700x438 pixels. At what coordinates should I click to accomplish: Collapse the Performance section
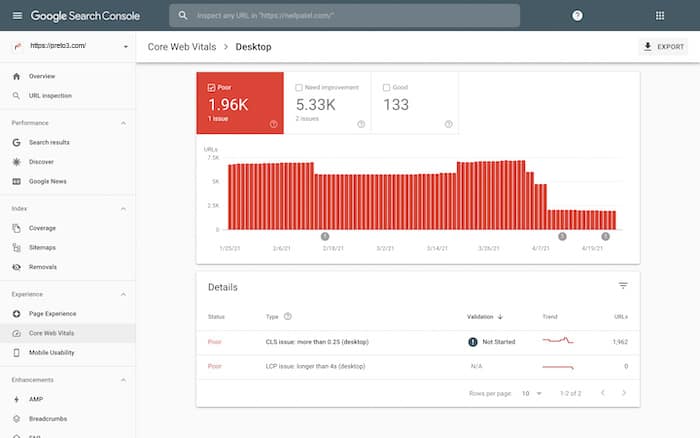point(123,123)
